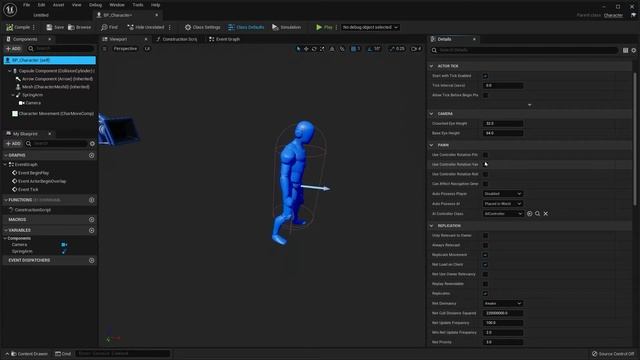Switch to Event Graph tab

coord(224,39)
